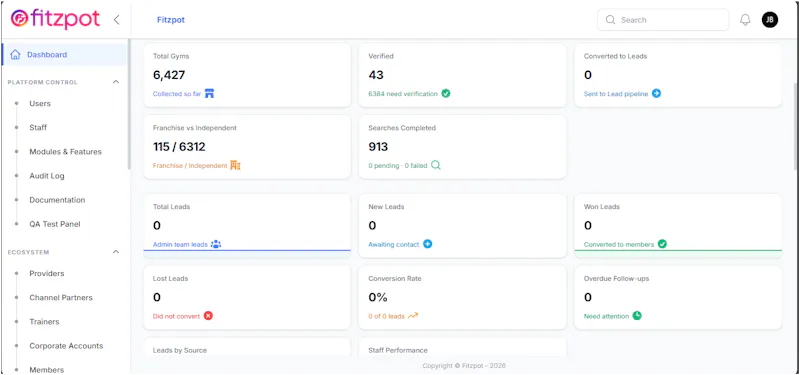800x375 pixels.
Task: Open Dashboard in the sidebar
Action: click(64, 55)
